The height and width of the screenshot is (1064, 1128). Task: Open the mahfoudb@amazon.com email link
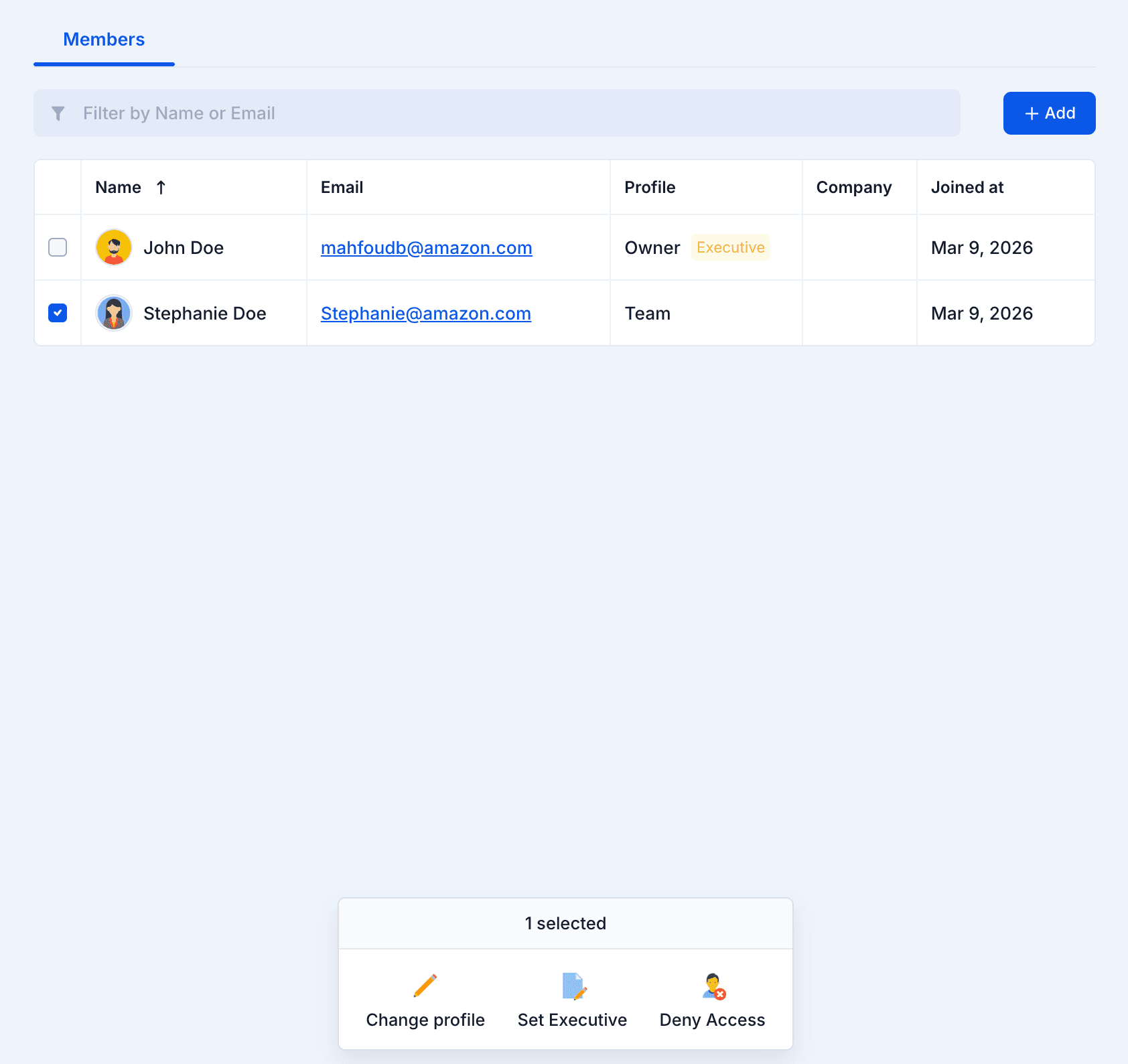[426, 248]
